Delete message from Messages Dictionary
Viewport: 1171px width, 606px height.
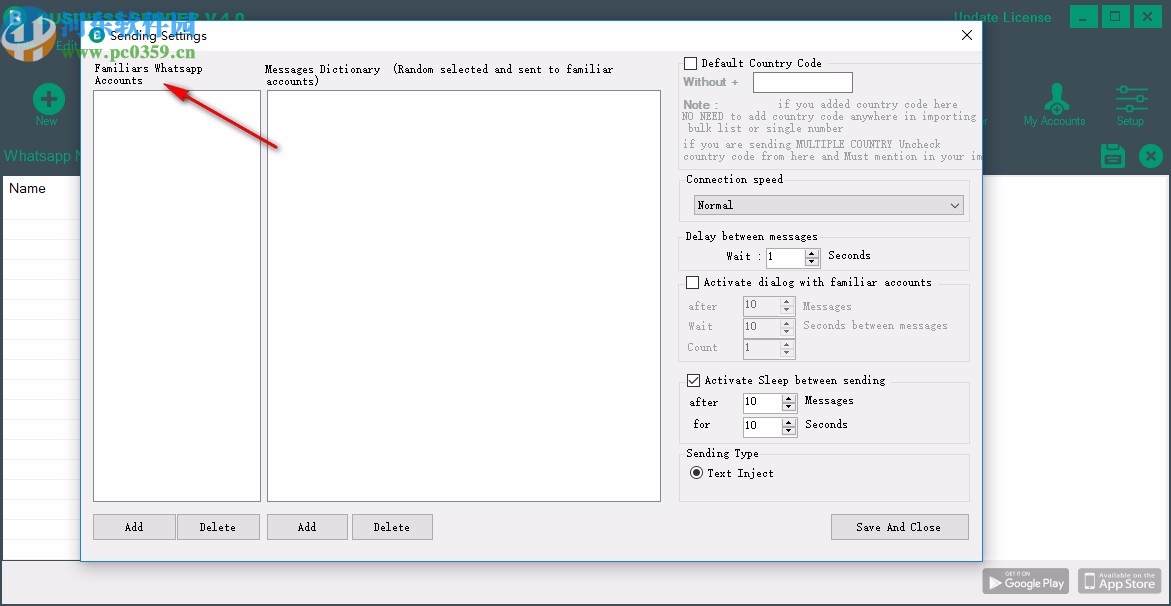[x=392, y=527]
